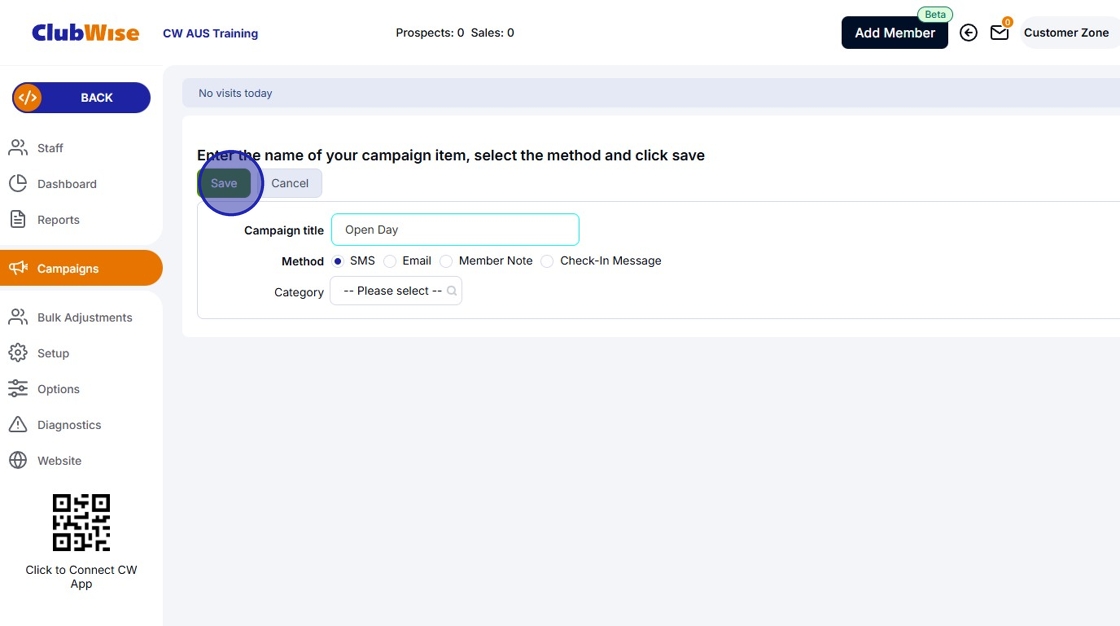Open the Bulk Adjustments sidebar entry
The height and width of the screenshot is (626, 1120).
coord(19,317)
